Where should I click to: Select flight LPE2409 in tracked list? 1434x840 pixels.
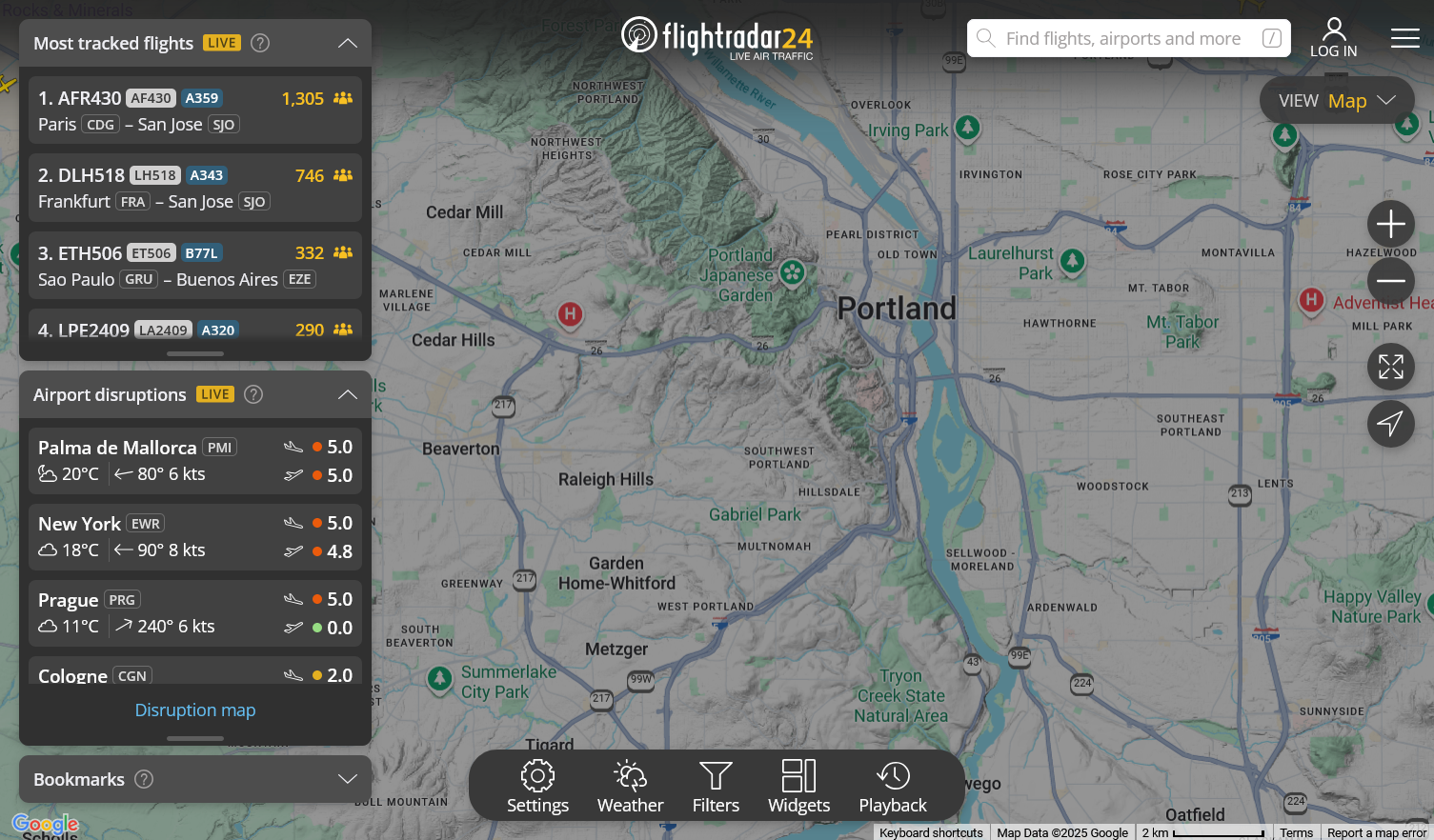coord(195,324)
